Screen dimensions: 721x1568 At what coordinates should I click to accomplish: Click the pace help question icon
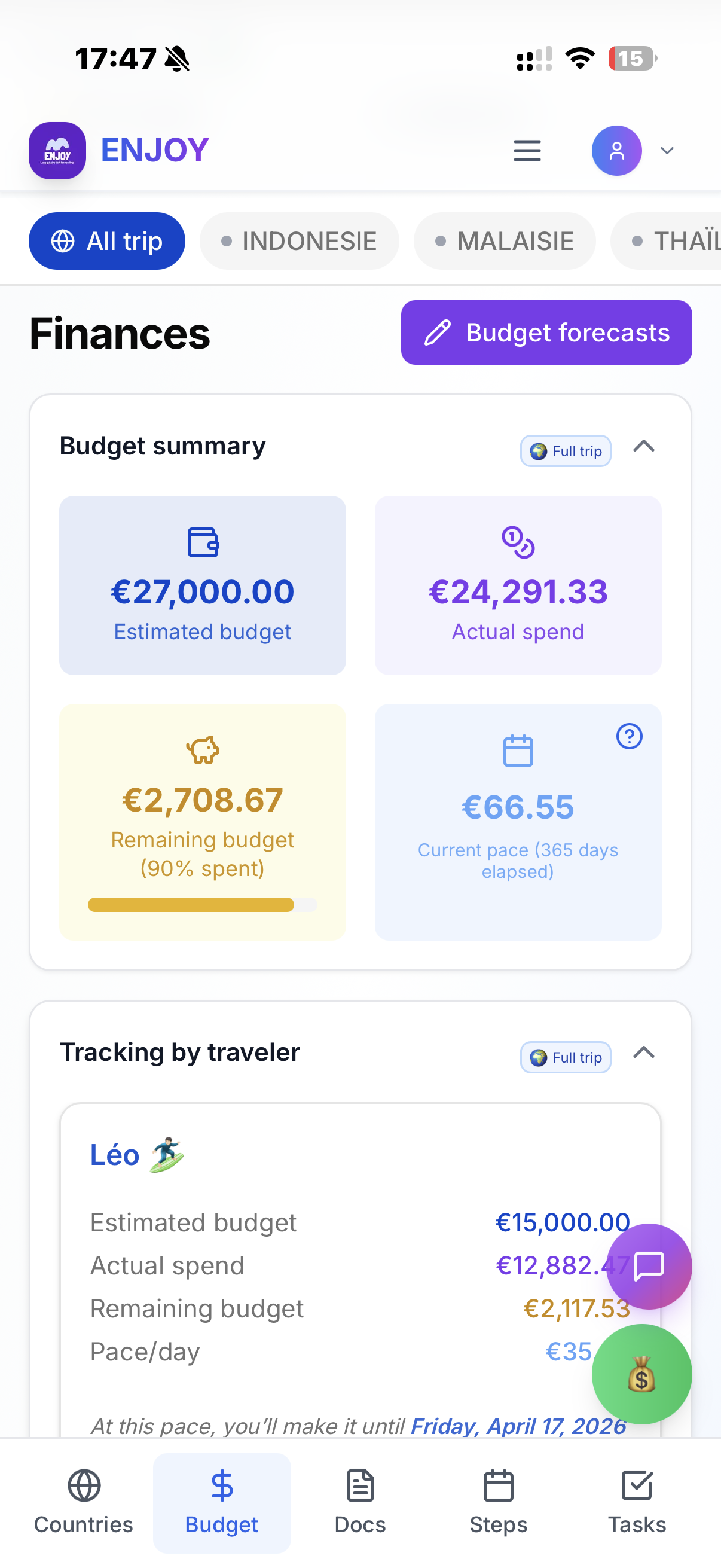[629, 736]
